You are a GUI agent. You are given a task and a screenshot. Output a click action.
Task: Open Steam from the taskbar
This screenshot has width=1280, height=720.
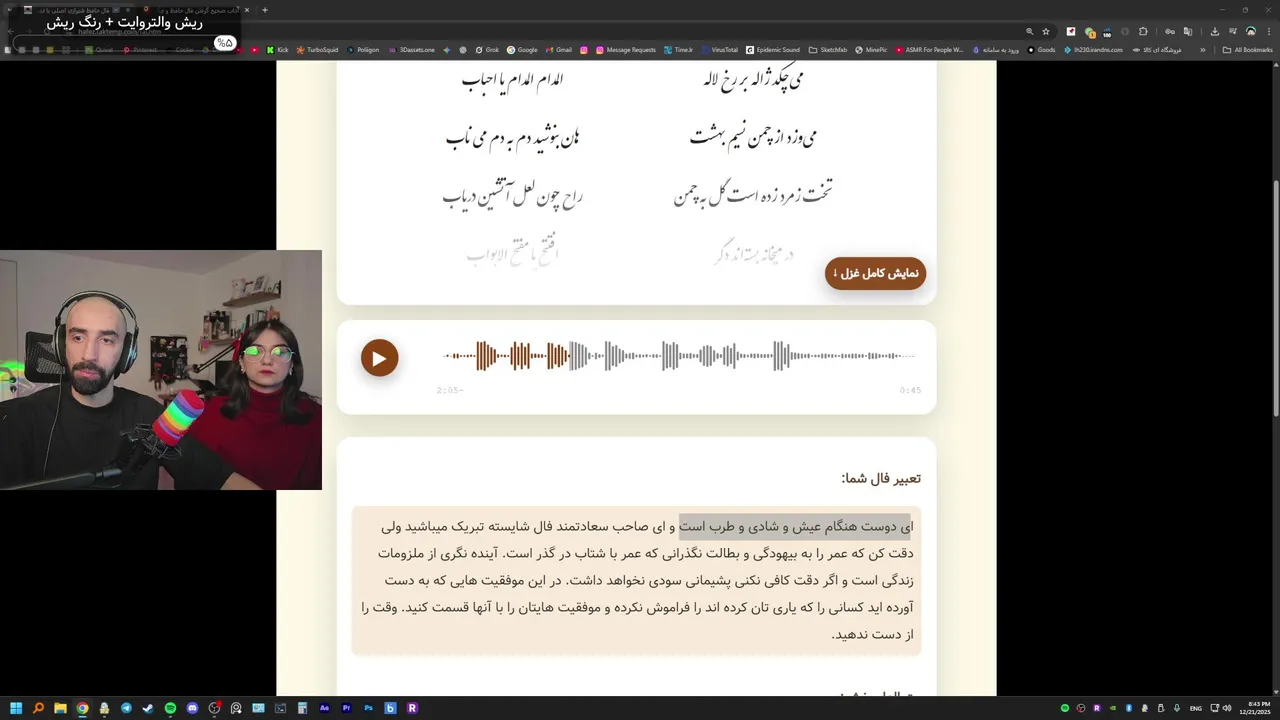148,708
